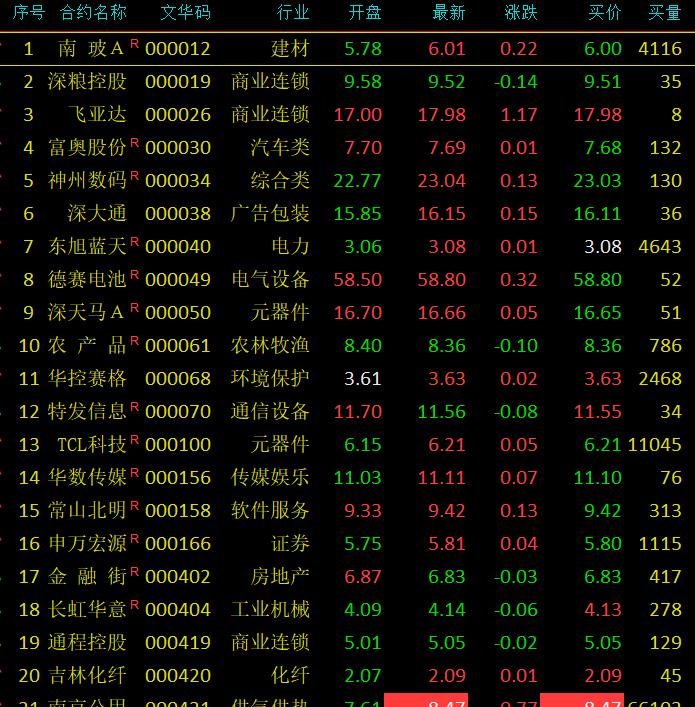Click change value 1.17 for 飞亚达
695x707 pixels.
coord(519,115)
